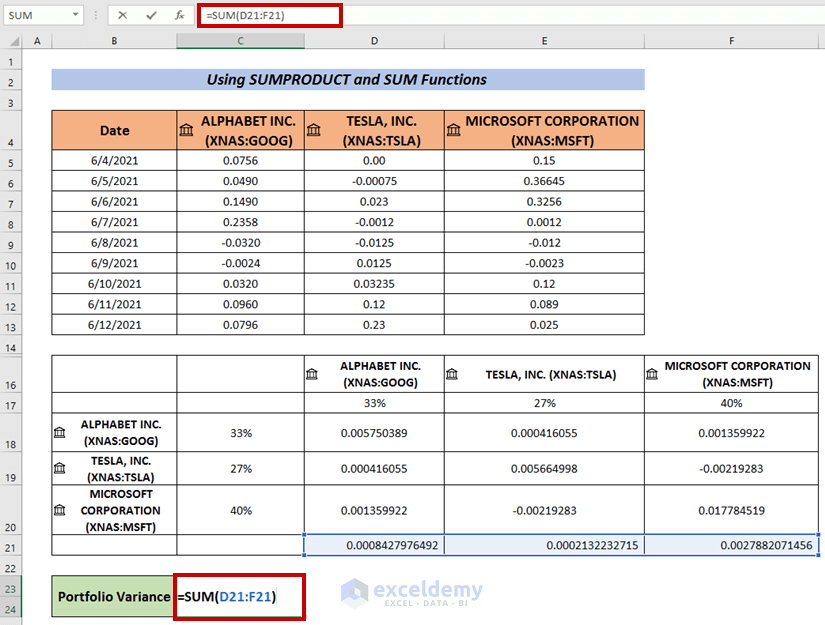Select cell with value 0.089

[544, 304]
